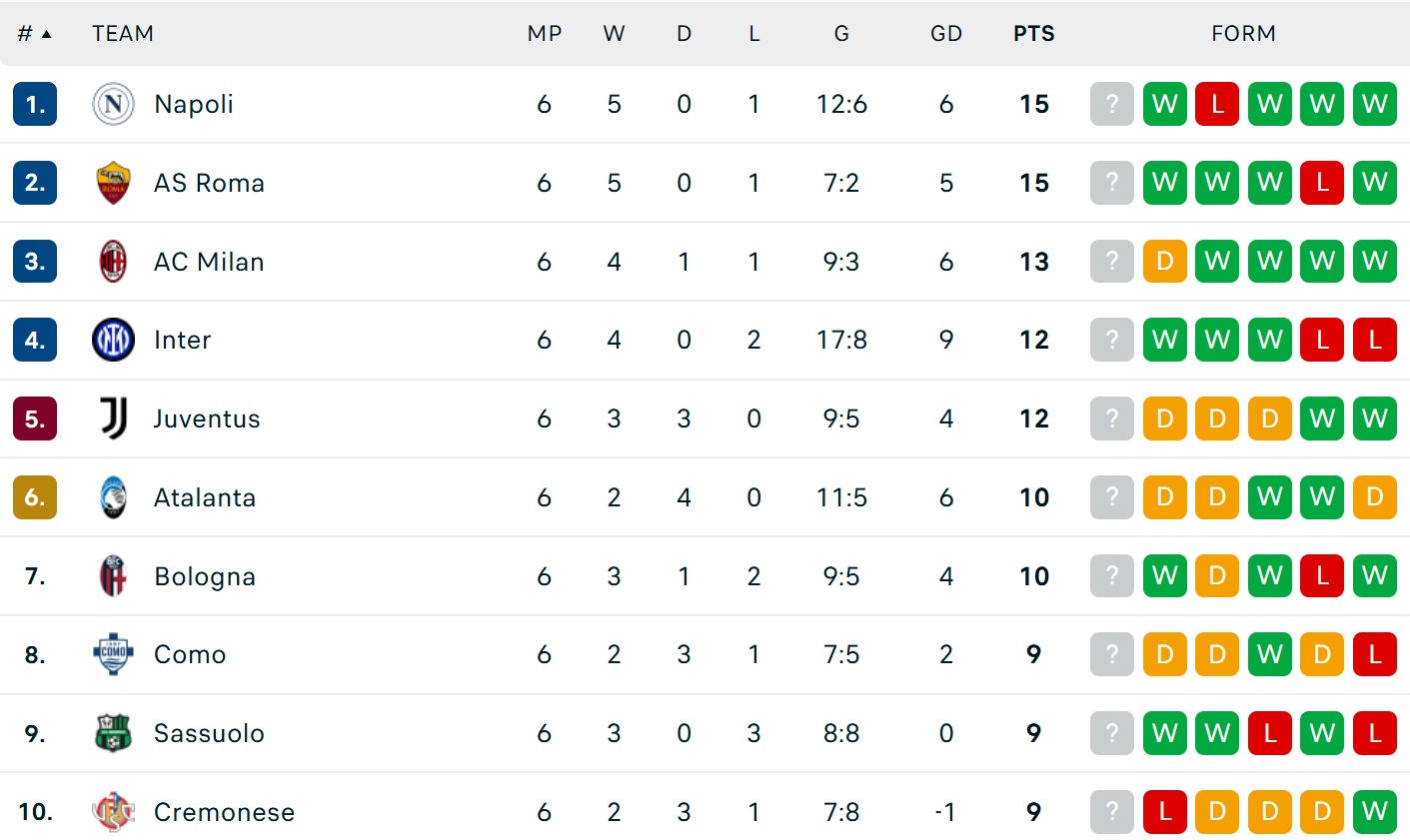Sort table by PTS column header
The width and height of the screenshot is (1410, 840).
(x=1033, y=34)
